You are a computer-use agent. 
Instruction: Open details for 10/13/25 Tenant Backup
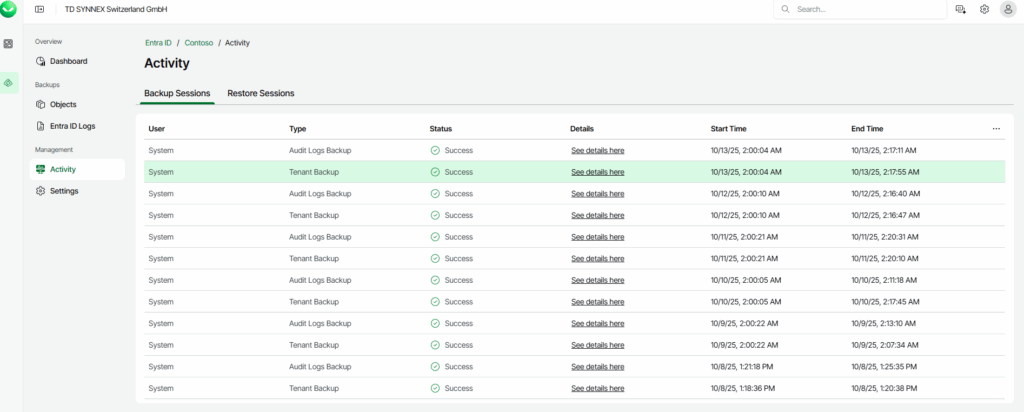[597, 172]
